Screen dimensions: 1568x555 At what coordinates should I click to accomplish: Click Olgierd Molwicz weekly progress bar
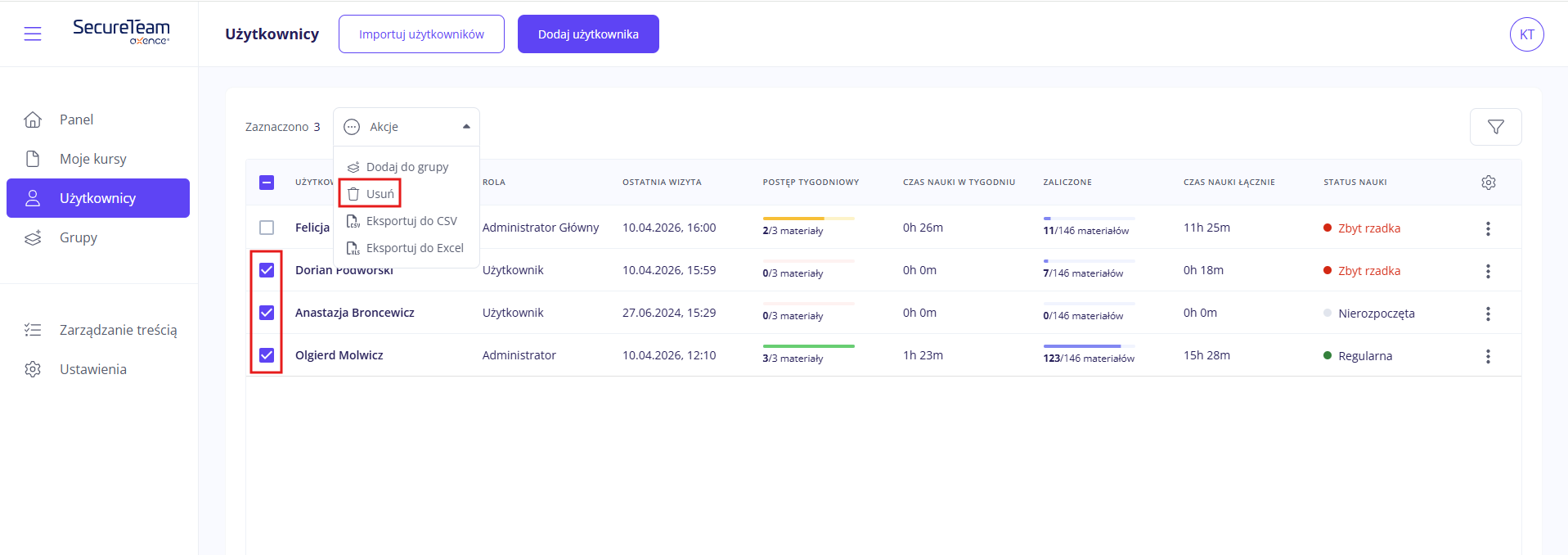pyautogui.click(x=808, y=346)
